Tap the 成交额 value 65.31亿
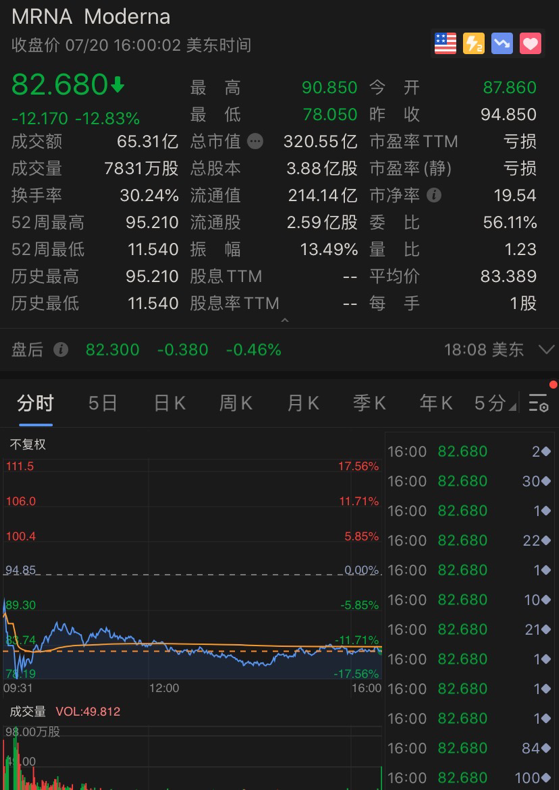The width and height of the screenshot is (559, 790). tap(148, 142)
